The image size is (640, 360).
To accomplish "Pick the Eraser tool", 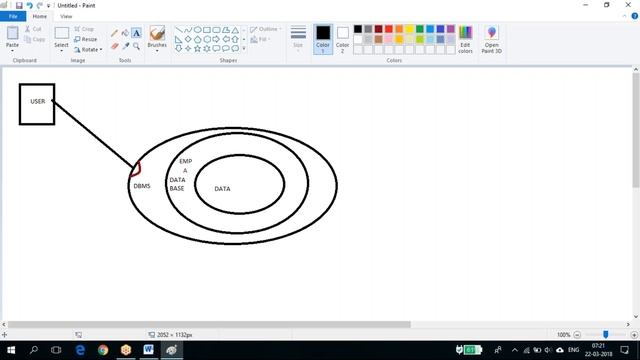I will coord(115,46).
